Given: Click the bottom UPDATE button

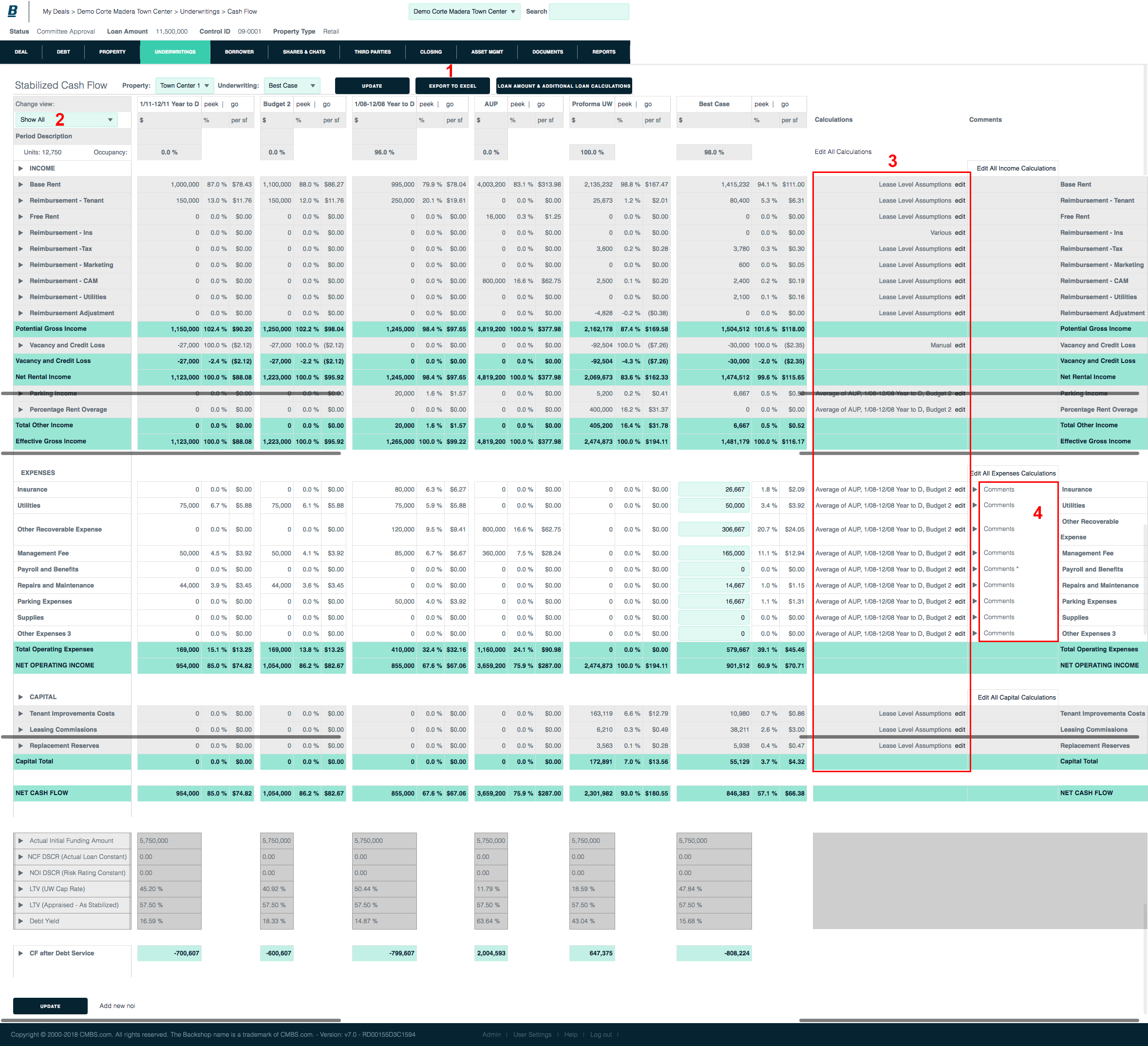Looking at the screenshot, I should pos(50,1006).
